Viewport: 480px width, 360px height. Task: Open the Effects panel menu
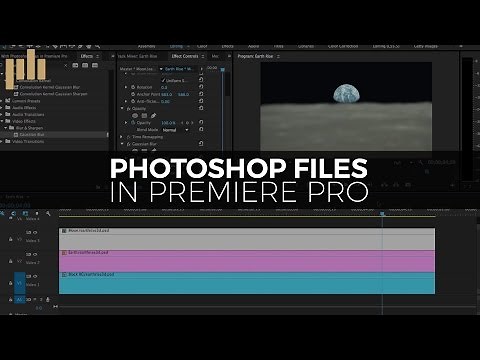pos(98,56)
